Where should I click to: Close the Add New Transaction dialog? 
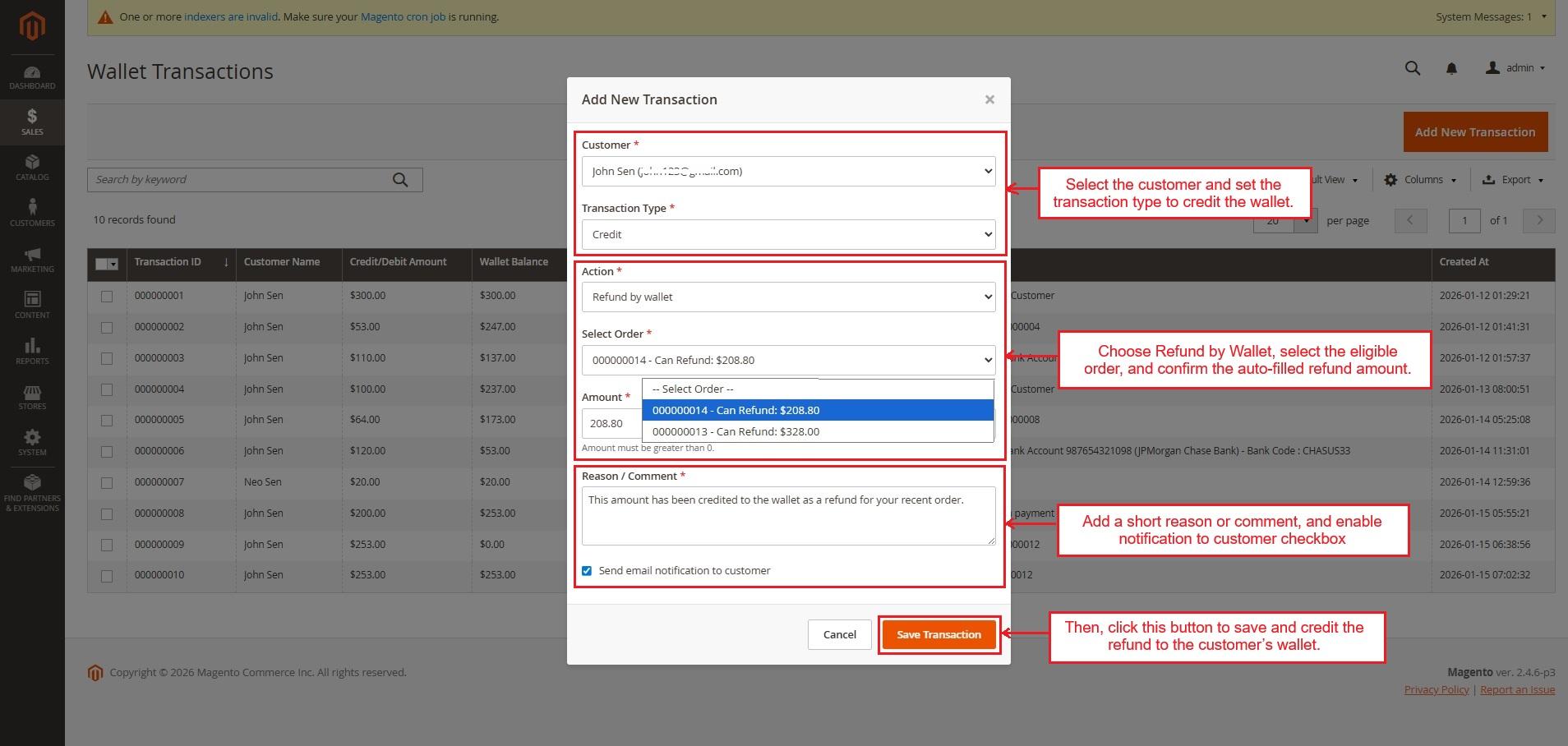pyautogui.click(x=989, y=99)
